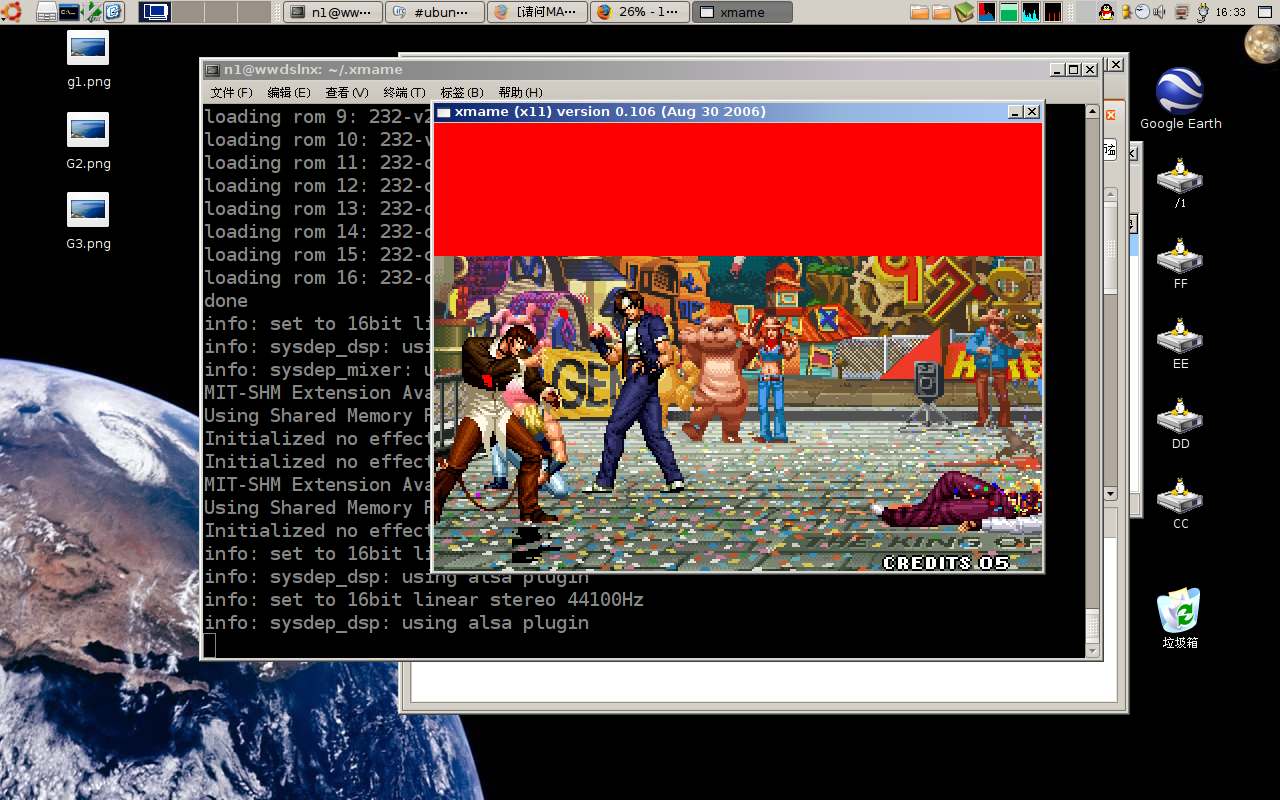Click the xmame (x11) version 0.106 title bar

click(738, 112)
